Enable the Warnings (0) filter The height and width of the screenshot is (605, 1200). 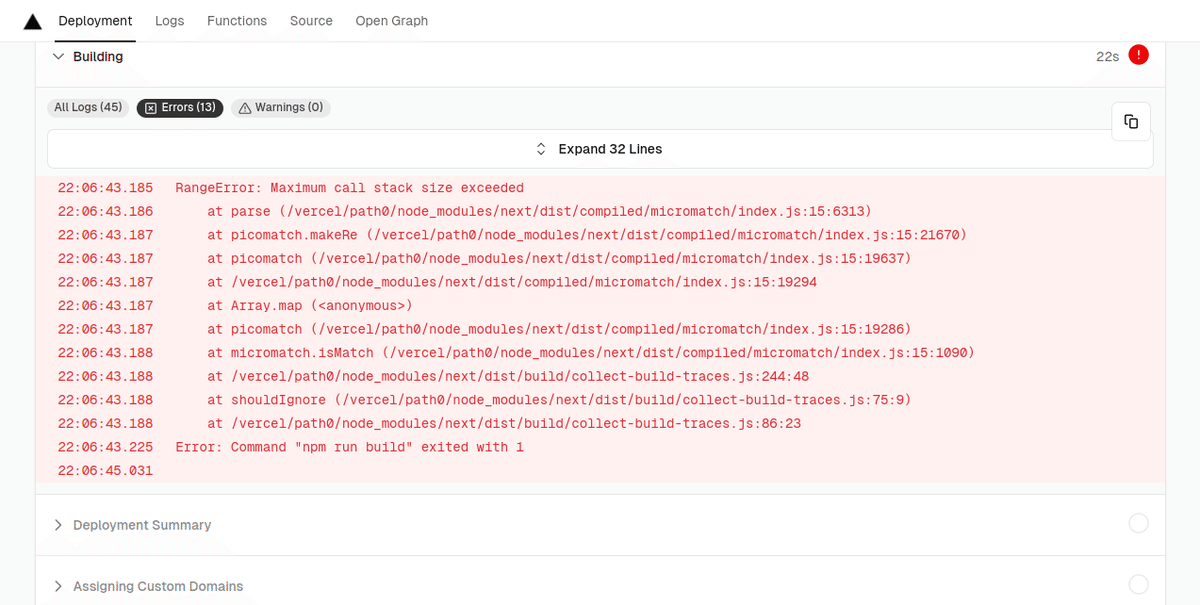tap(280, 107)
